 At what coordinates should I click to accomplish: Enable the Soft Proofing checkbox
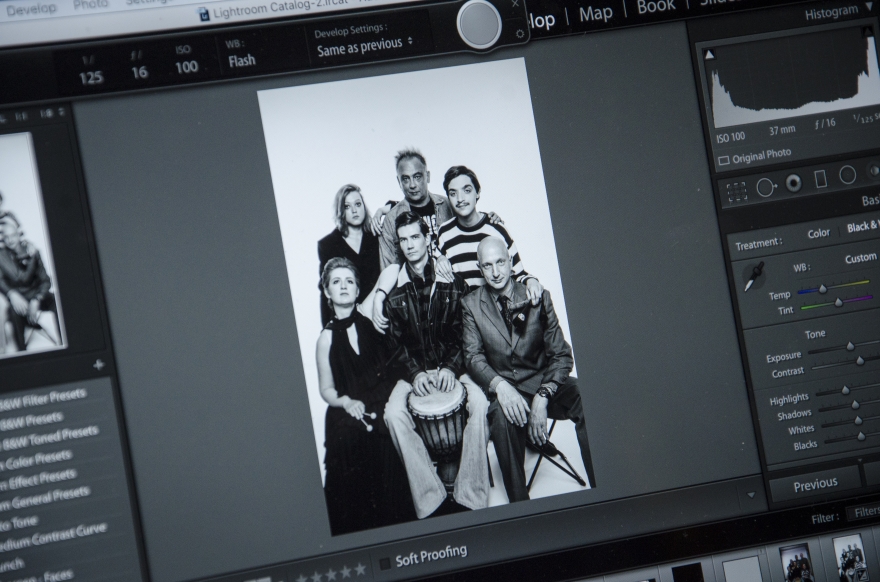pyautogui.click(x=385, y=563)
